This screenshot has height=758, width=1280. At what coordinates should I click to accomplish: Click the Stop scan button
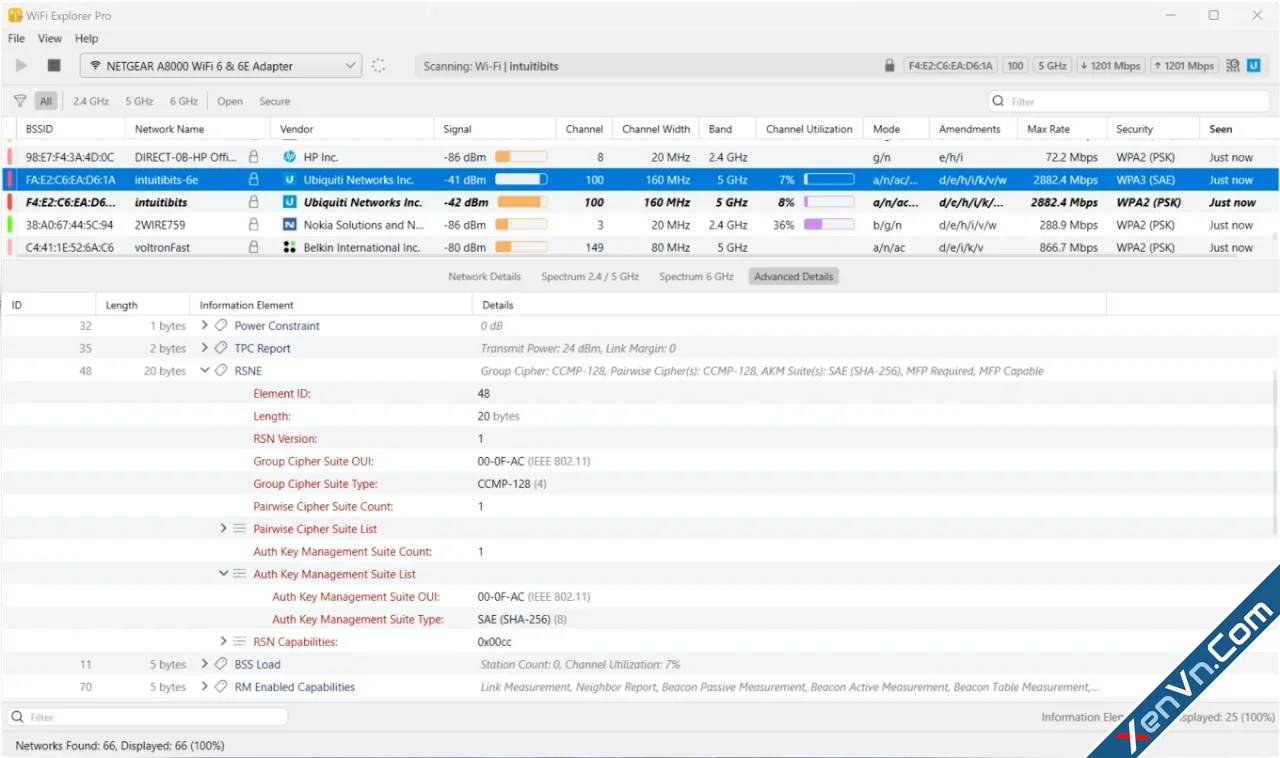(x=54, y=66)
